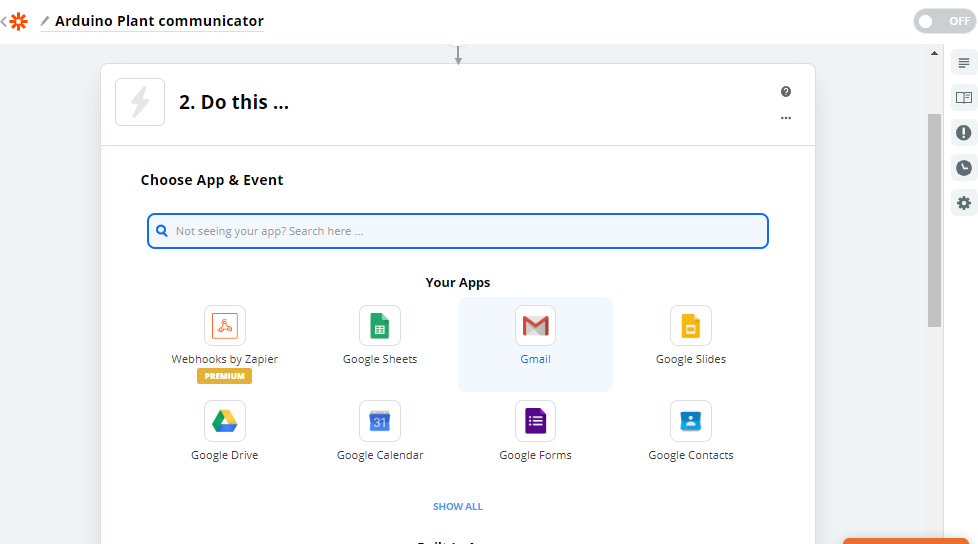Select the Webhooks by Zapier app icon
This screenshot has width=978, height=544.
click(x=225, y=326)
